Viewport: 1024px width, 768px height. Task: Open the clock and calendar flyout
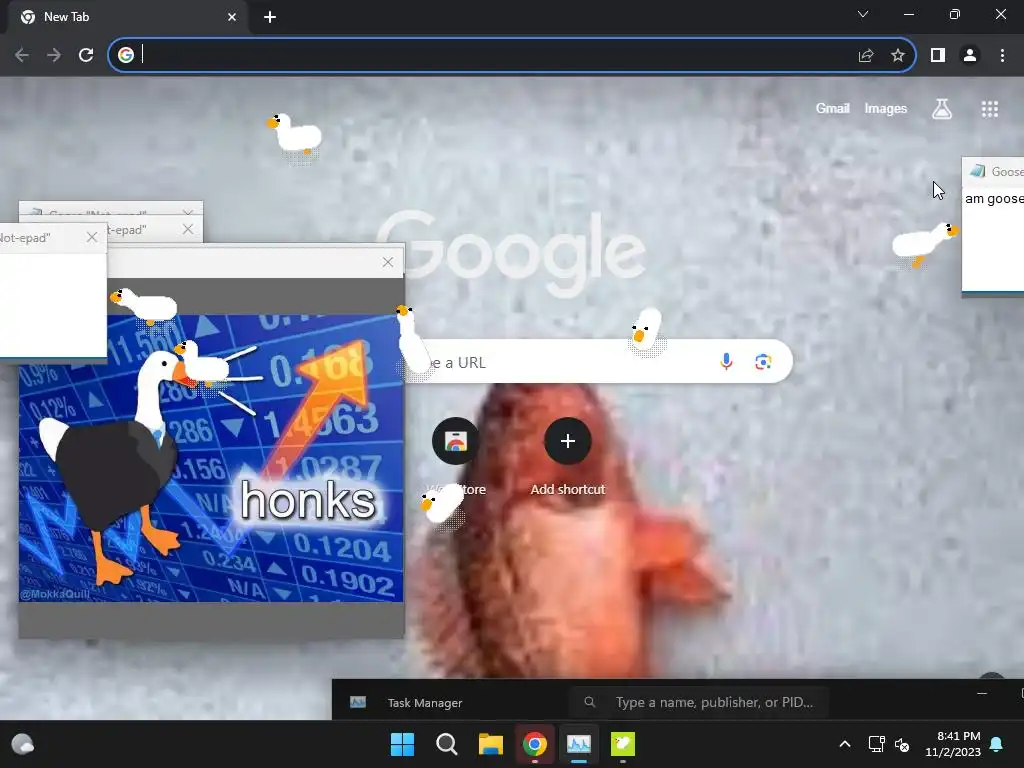(x=953, y=744)
